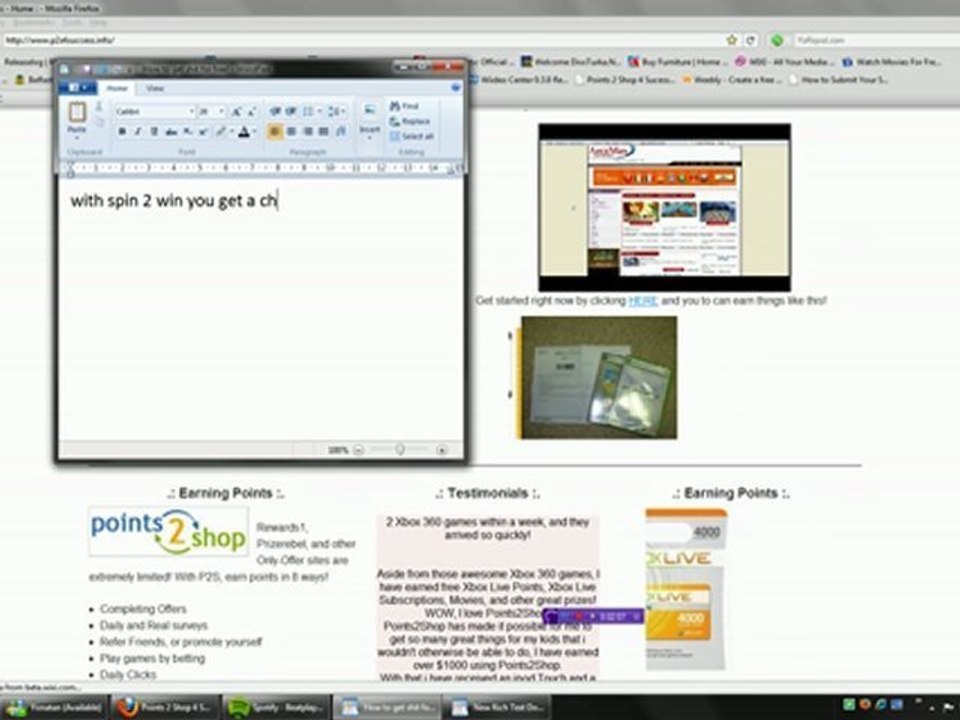Click the Firefox reload icon
Screen dimensions: 960x720
751,40
